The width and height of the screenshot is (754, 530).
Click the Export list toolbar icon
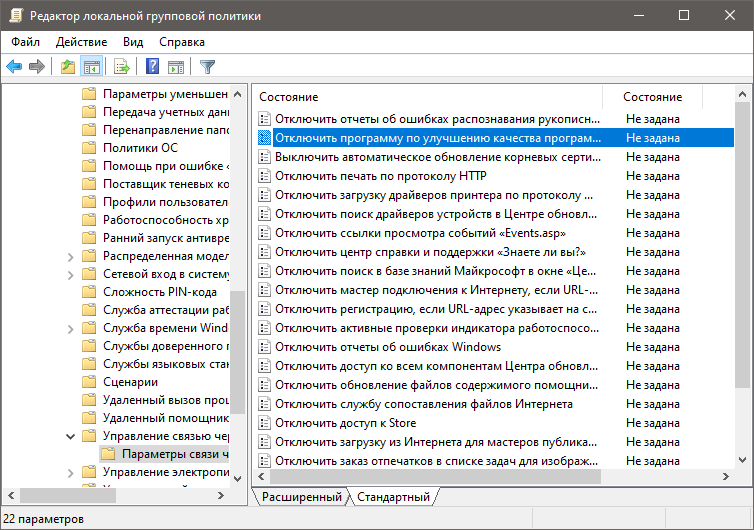[122, 67]
